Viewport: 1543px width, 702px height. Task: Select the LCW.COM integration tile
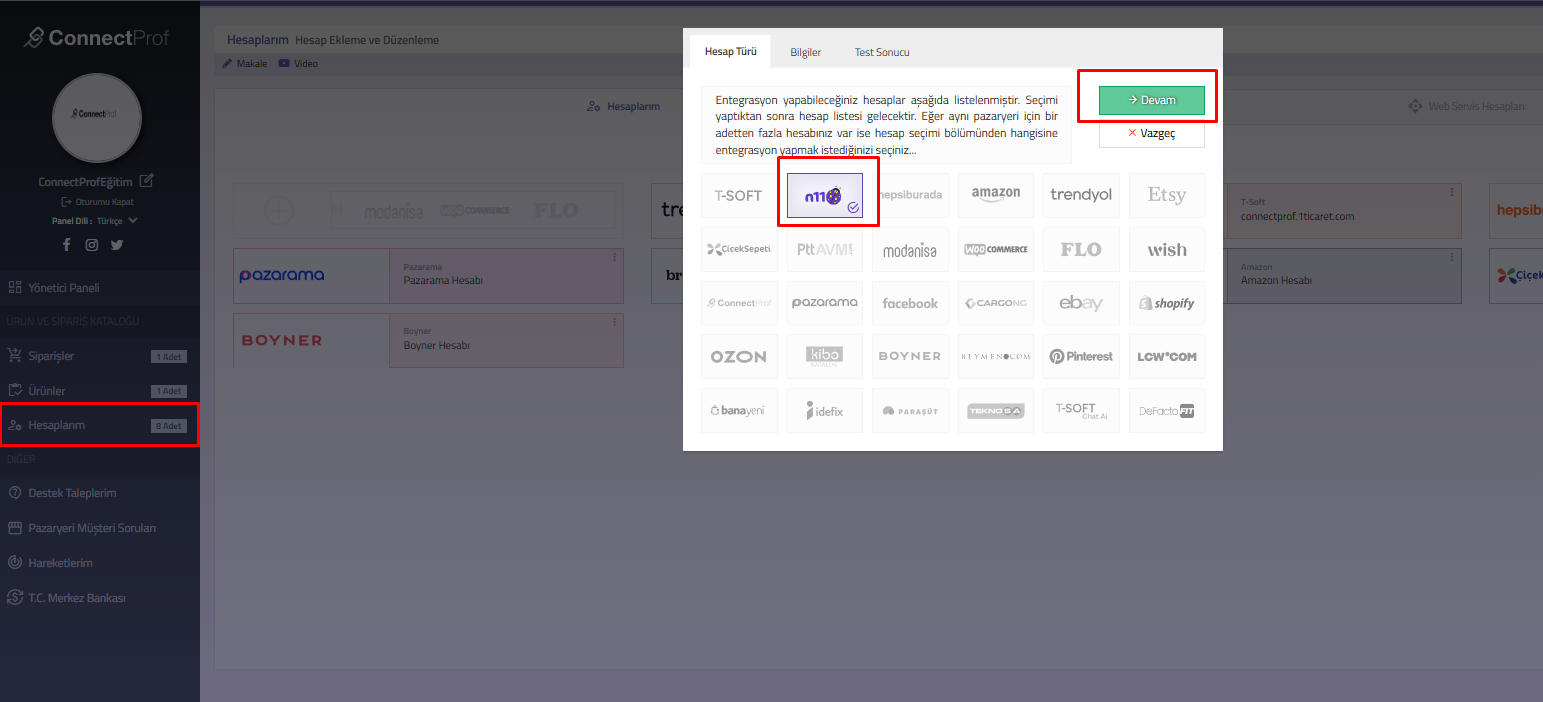tap(1166, 356)
